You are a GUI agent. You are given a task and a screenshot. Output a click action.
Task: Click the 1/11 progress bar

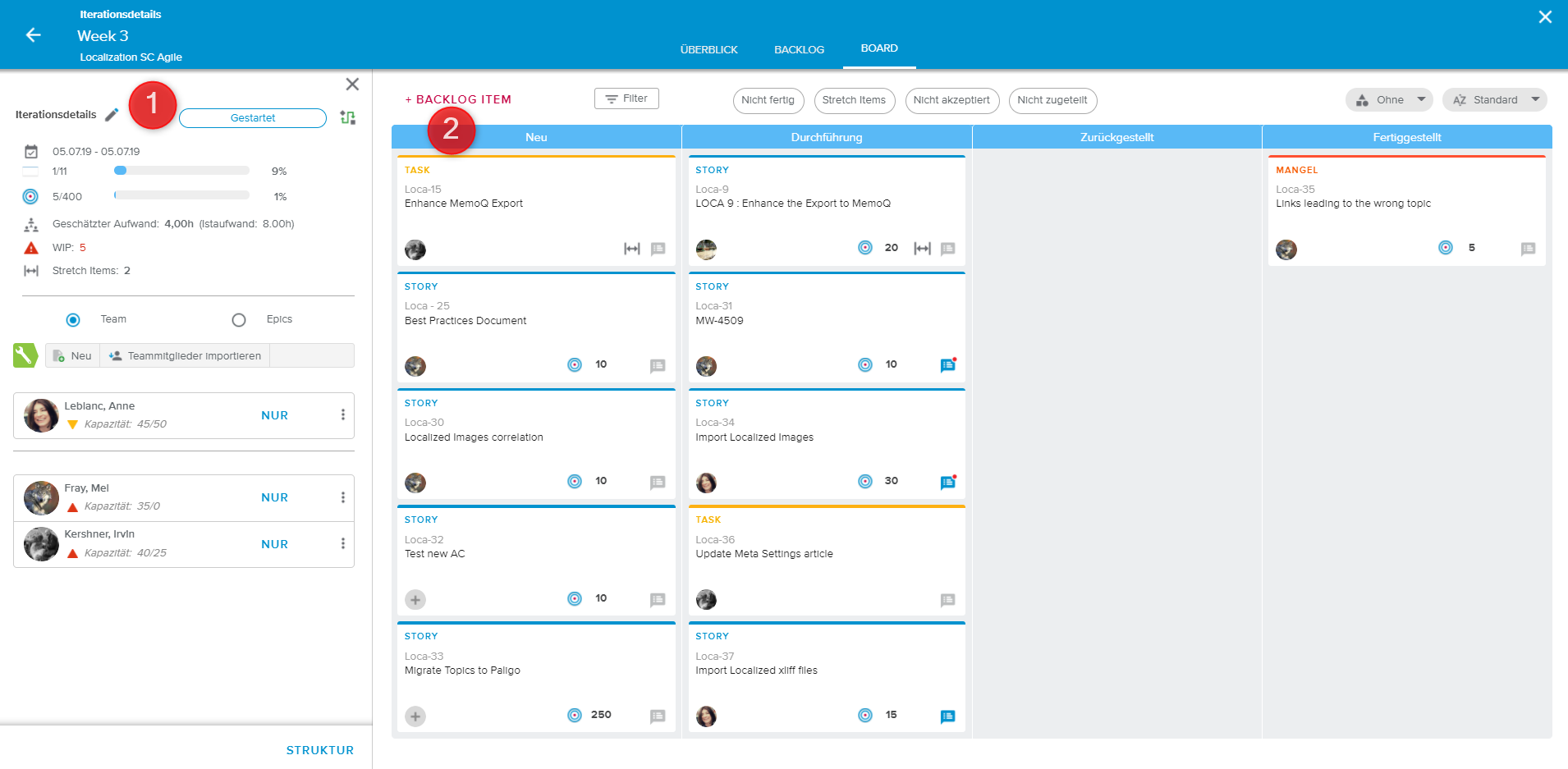[181, 171]
